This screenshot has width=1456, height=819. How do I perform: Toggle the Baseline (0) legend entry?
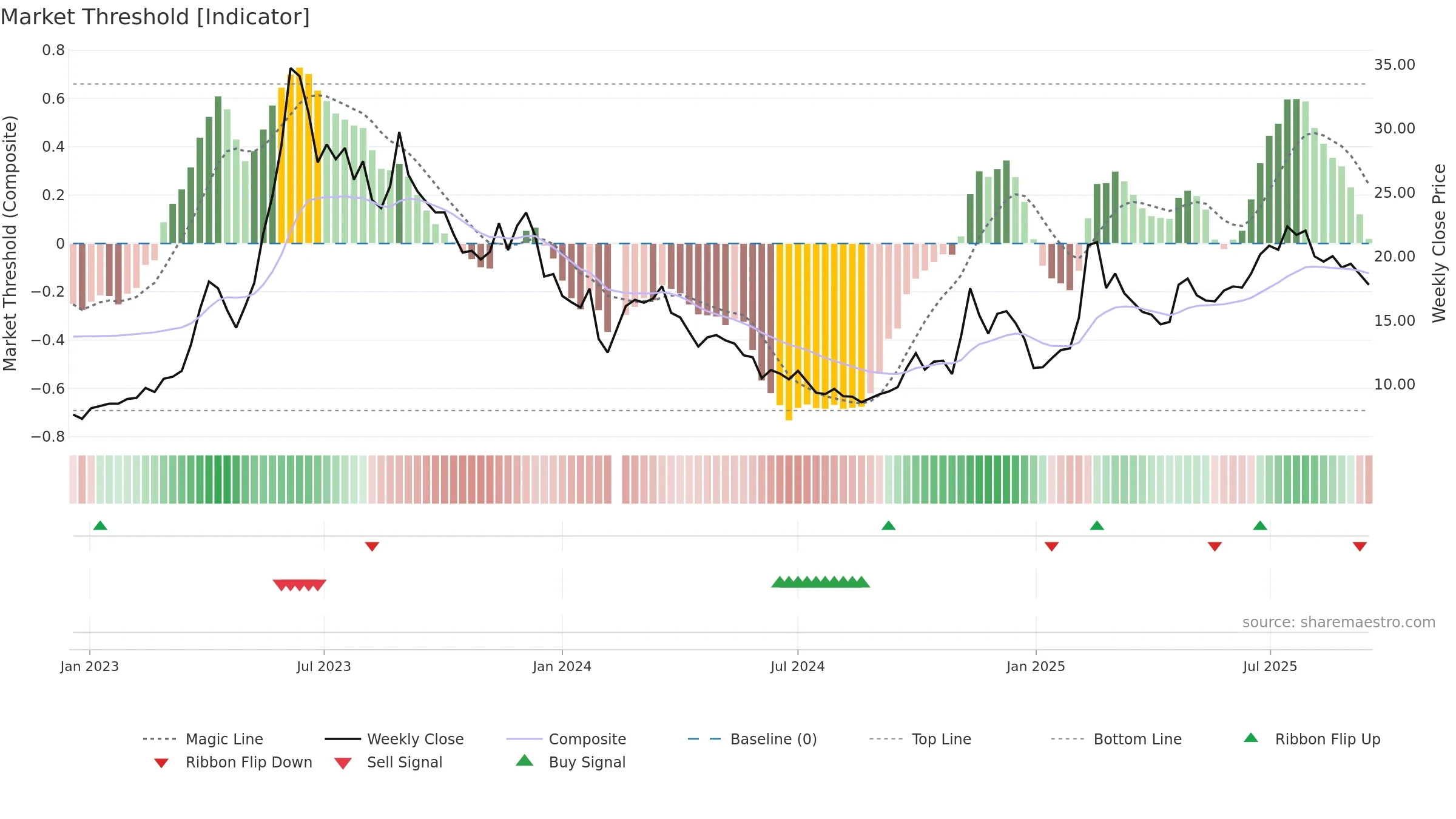752,739
